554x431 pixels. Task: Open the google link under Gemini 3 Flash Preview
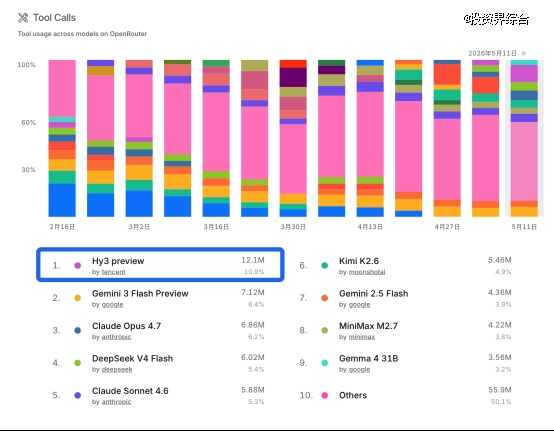[x=112, y=305]
